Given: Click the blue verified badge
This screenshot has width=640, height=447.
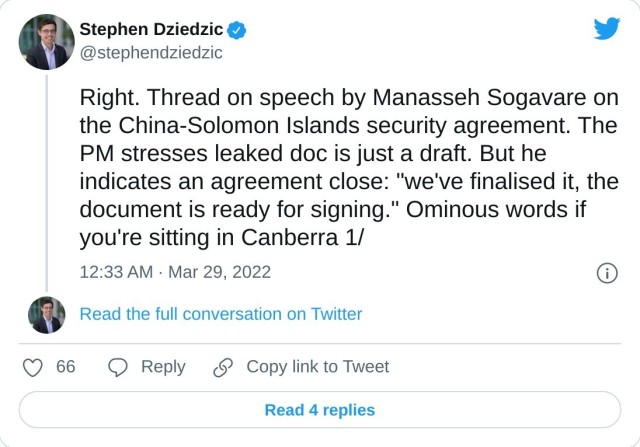Looking at the screenshot, I should (x=238, y=30).
